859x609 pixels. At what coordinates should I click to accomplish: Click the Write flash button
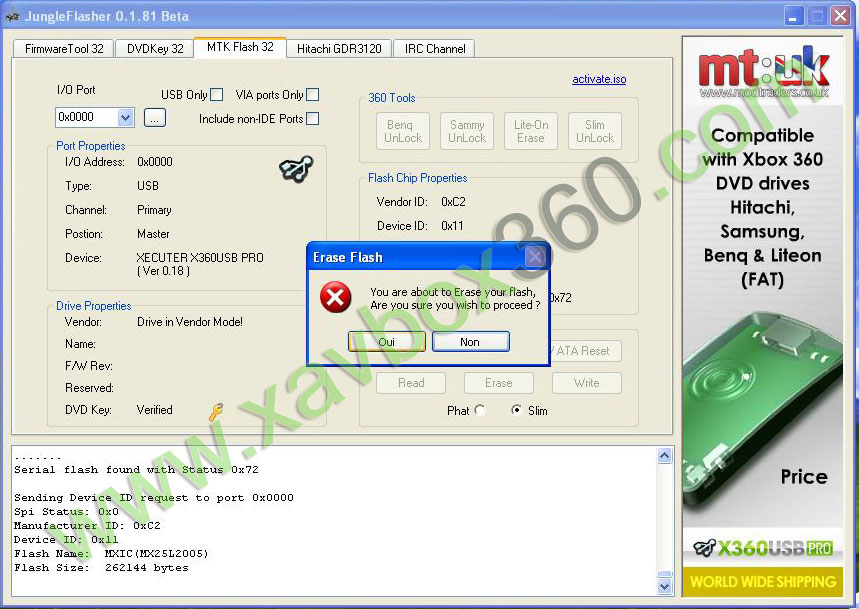[x=587, y=383]
